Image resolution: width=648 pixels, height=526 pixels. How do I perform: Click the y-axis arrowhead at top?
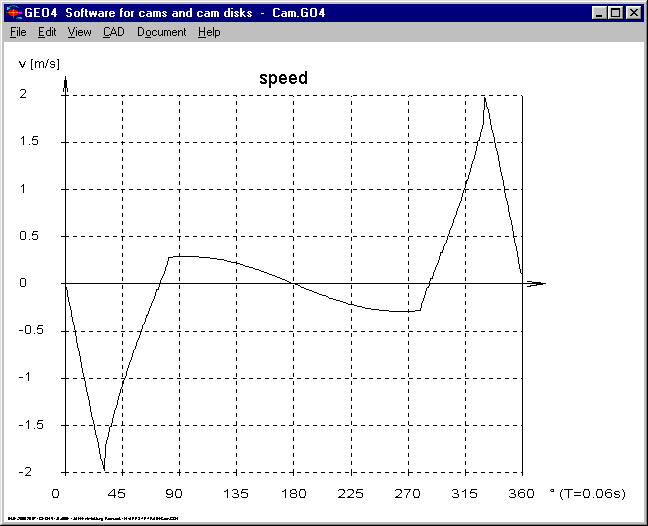[65, 84]
